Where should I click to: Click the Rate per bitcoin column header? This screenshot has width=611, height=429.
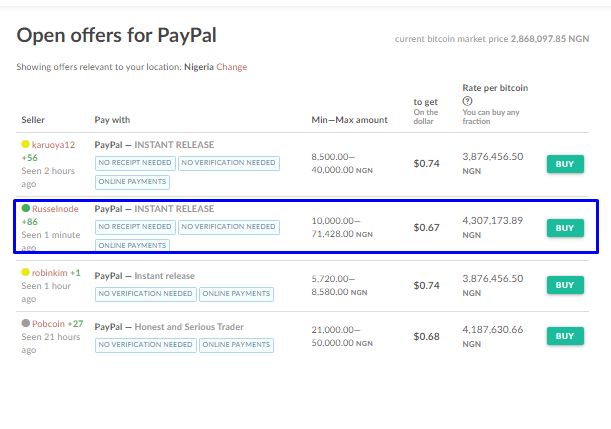tap(495, 88)
